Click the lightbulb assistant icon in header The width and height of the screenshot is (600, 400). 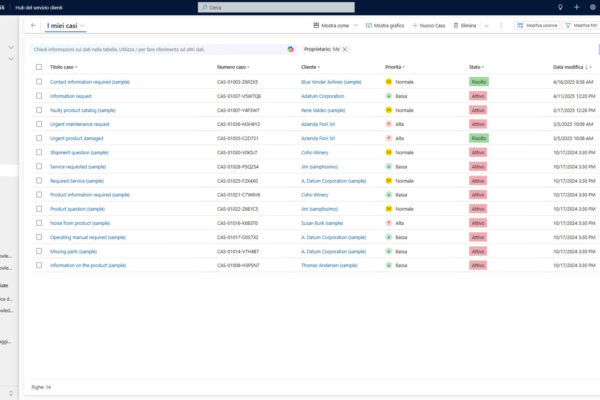pos(560,7)
